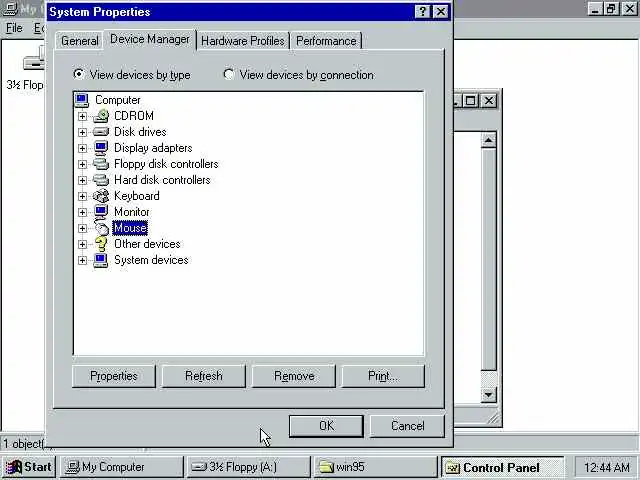
Task: Expand the Other devices branch
Action: click(x=82, y=244)
